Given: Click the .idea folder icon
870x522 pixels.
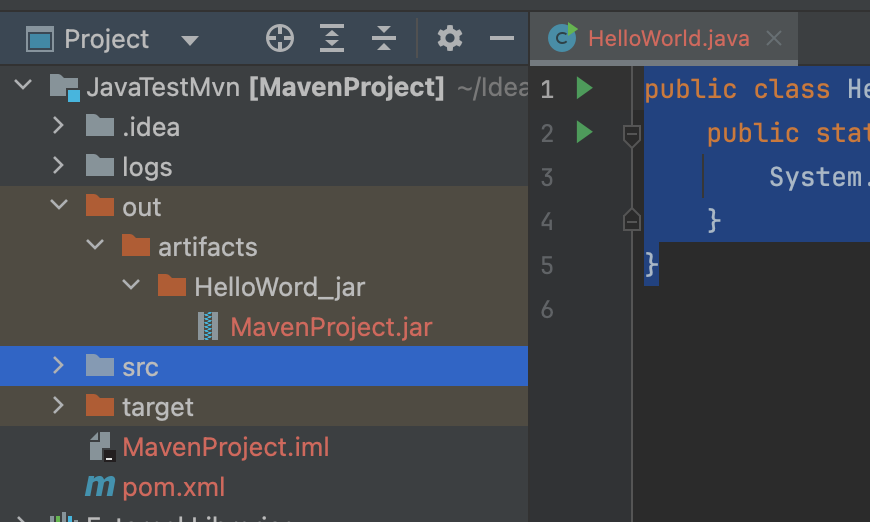Looking at the screenshot, I should click(x=100, y=125).
